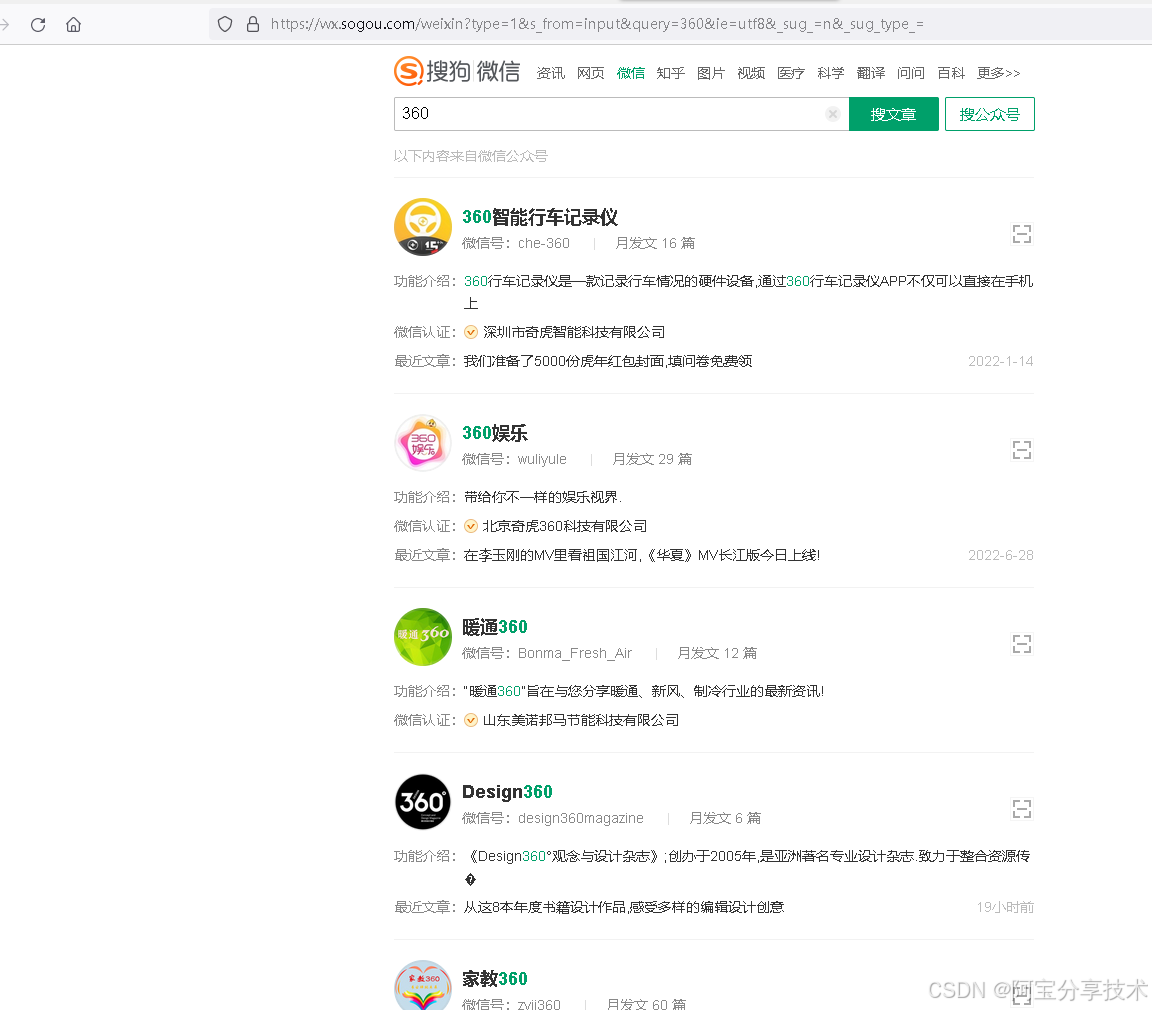
Task: Clear the search box with the X icon
Action: pos(832,114)
